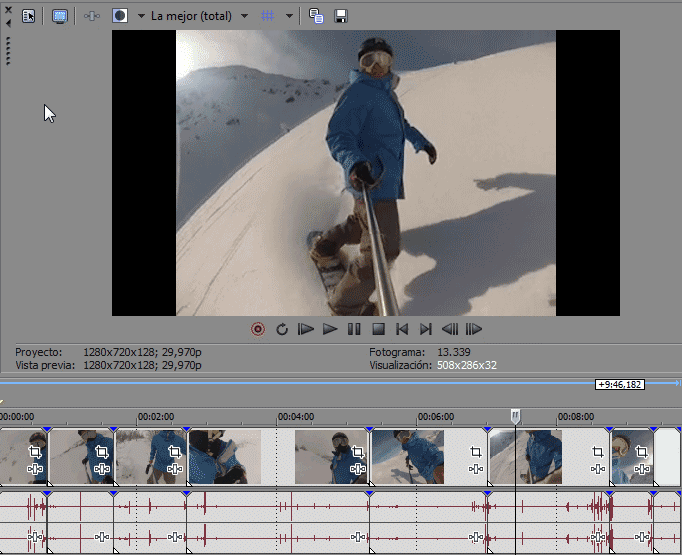The image size is (682, 555).
Task: Click the timeline playhead handle on ruler
Action: (515, 416)
